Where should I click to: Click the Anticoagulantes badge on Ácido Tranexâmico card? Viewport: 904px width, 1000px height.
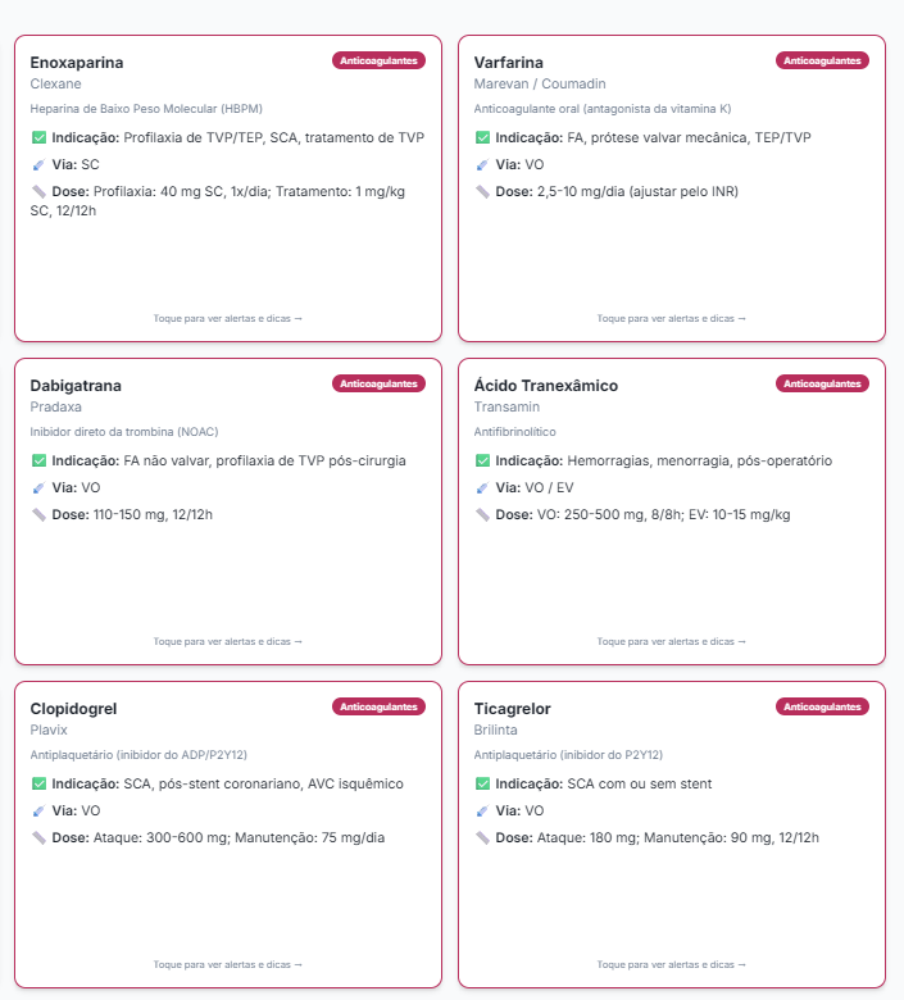point(822,384)
